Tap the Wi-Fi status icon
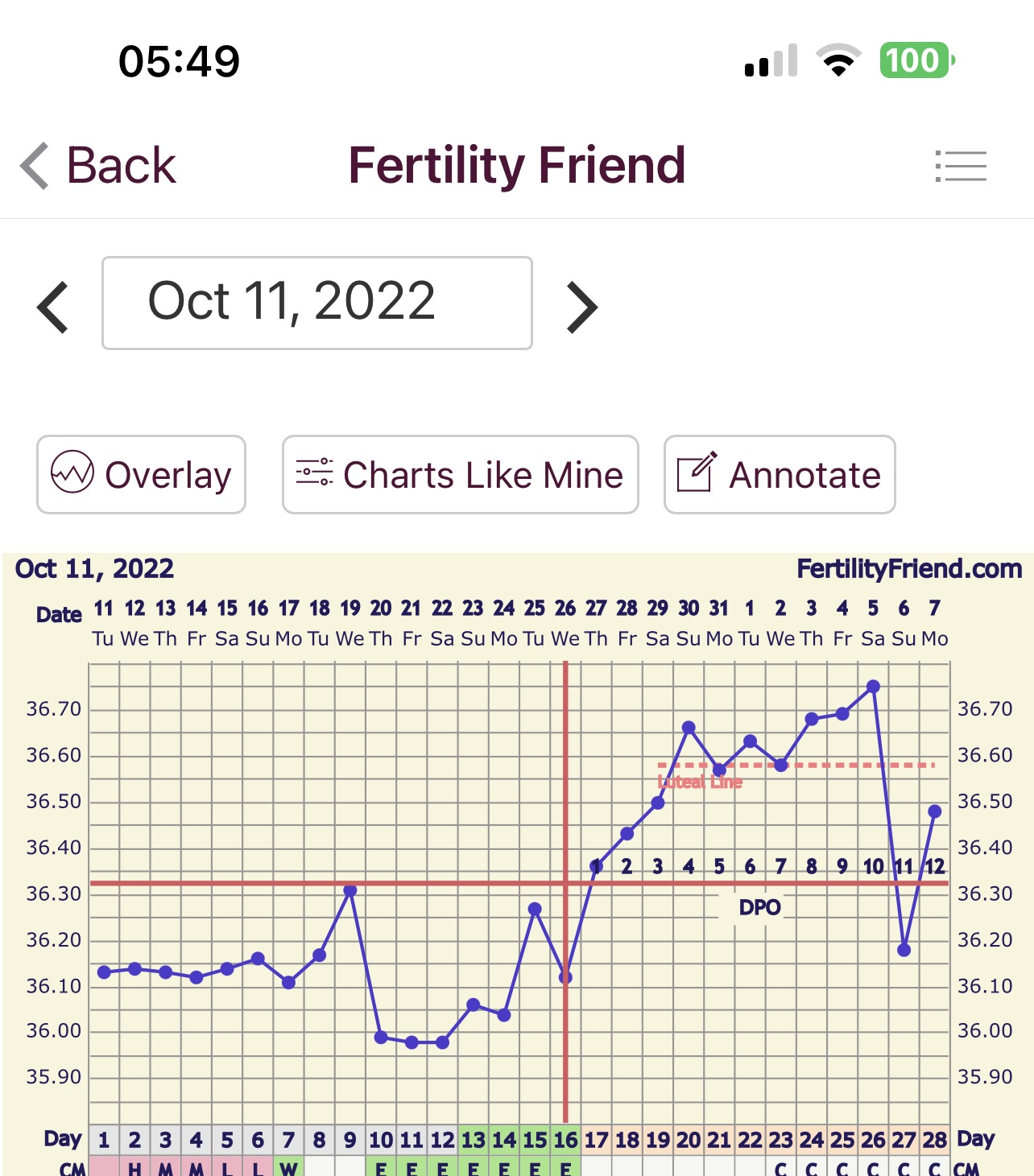 point(838,60)
